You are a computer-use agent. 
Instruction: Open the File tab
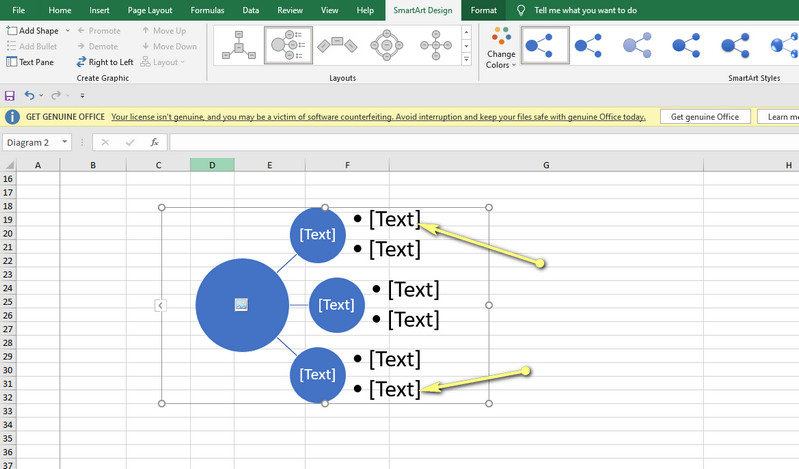[18, 10]
